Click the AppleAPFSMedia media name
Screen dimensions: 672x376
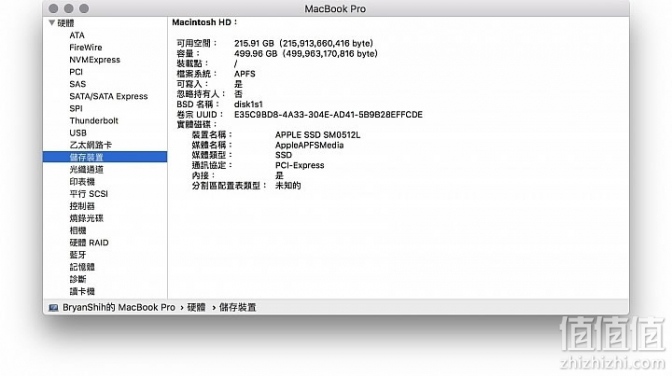(x=309, y=145)
